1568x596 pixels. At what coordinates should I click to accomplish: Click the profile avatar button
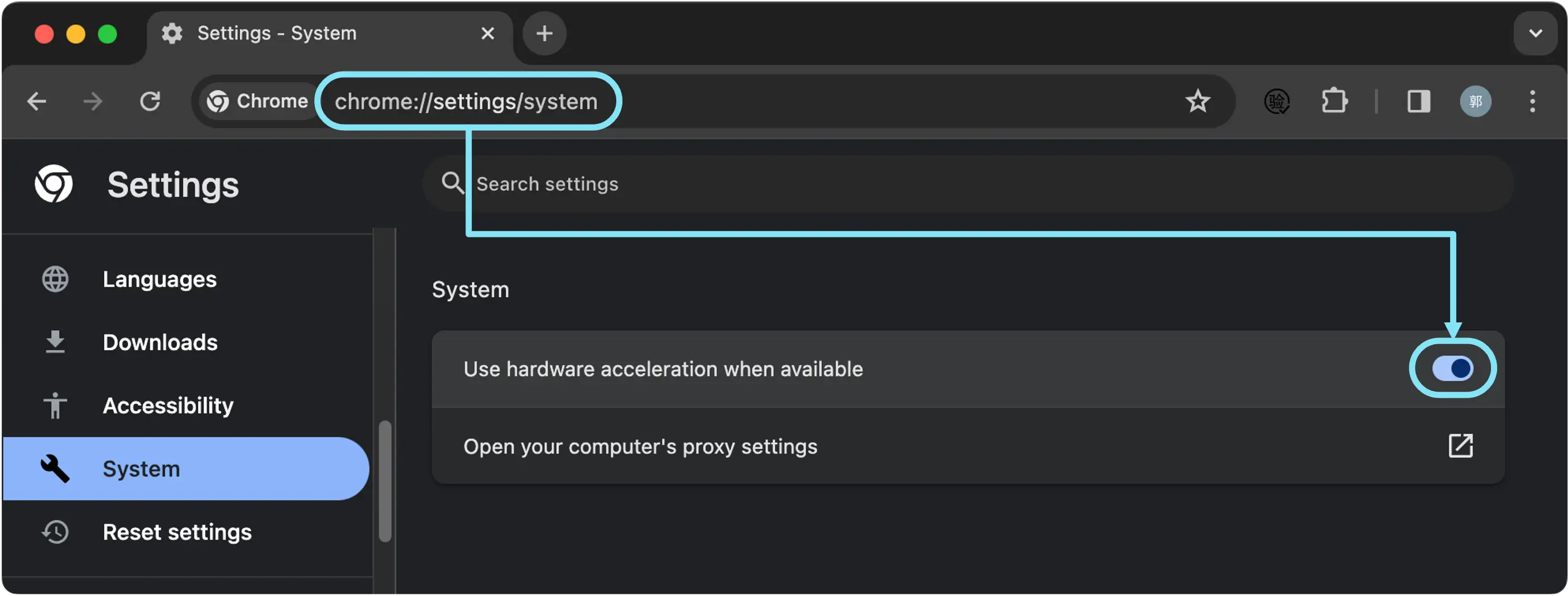click(x=1475, y=101)
